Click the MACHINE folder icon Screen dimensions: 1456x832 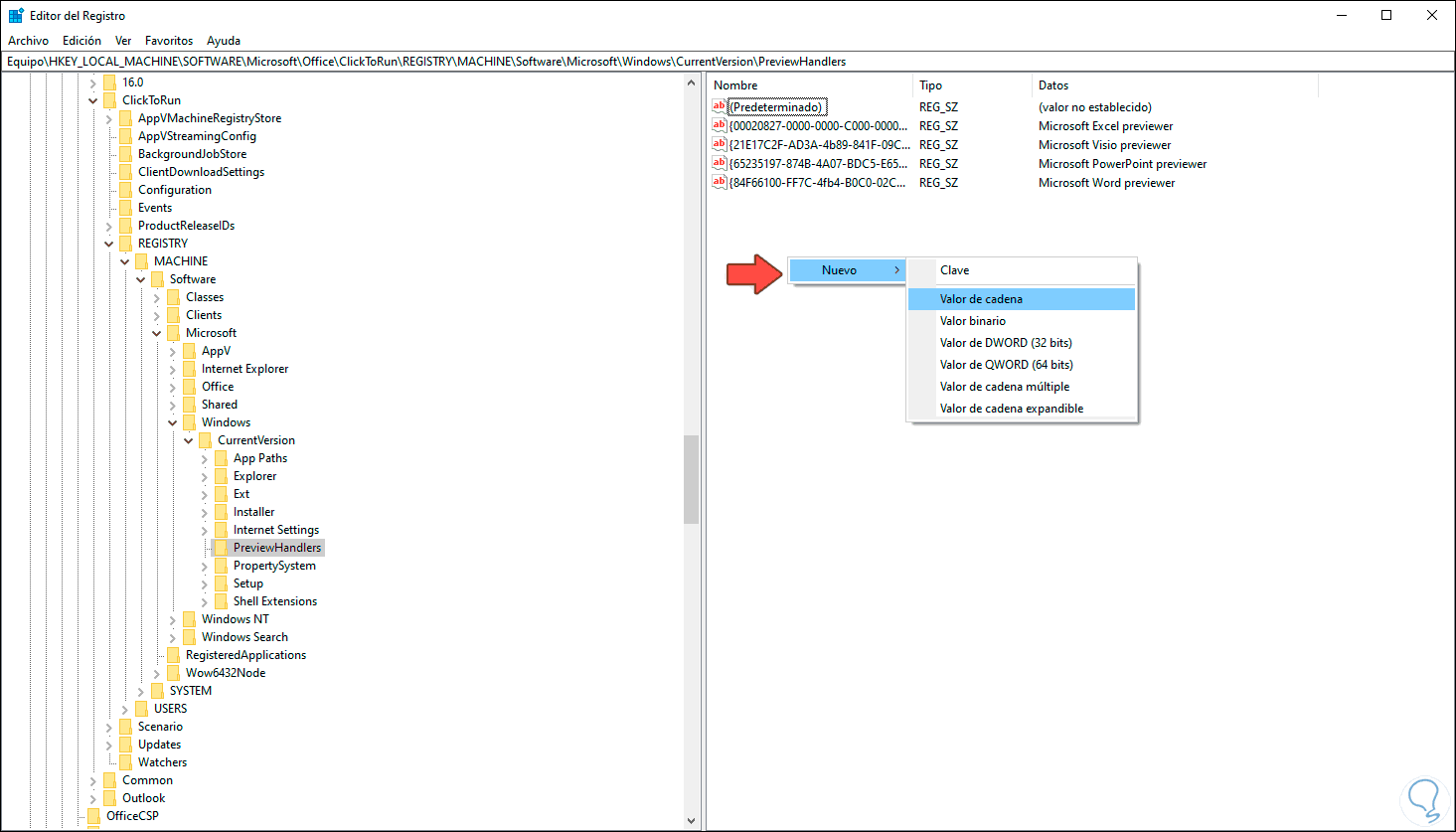click(141, 261)
